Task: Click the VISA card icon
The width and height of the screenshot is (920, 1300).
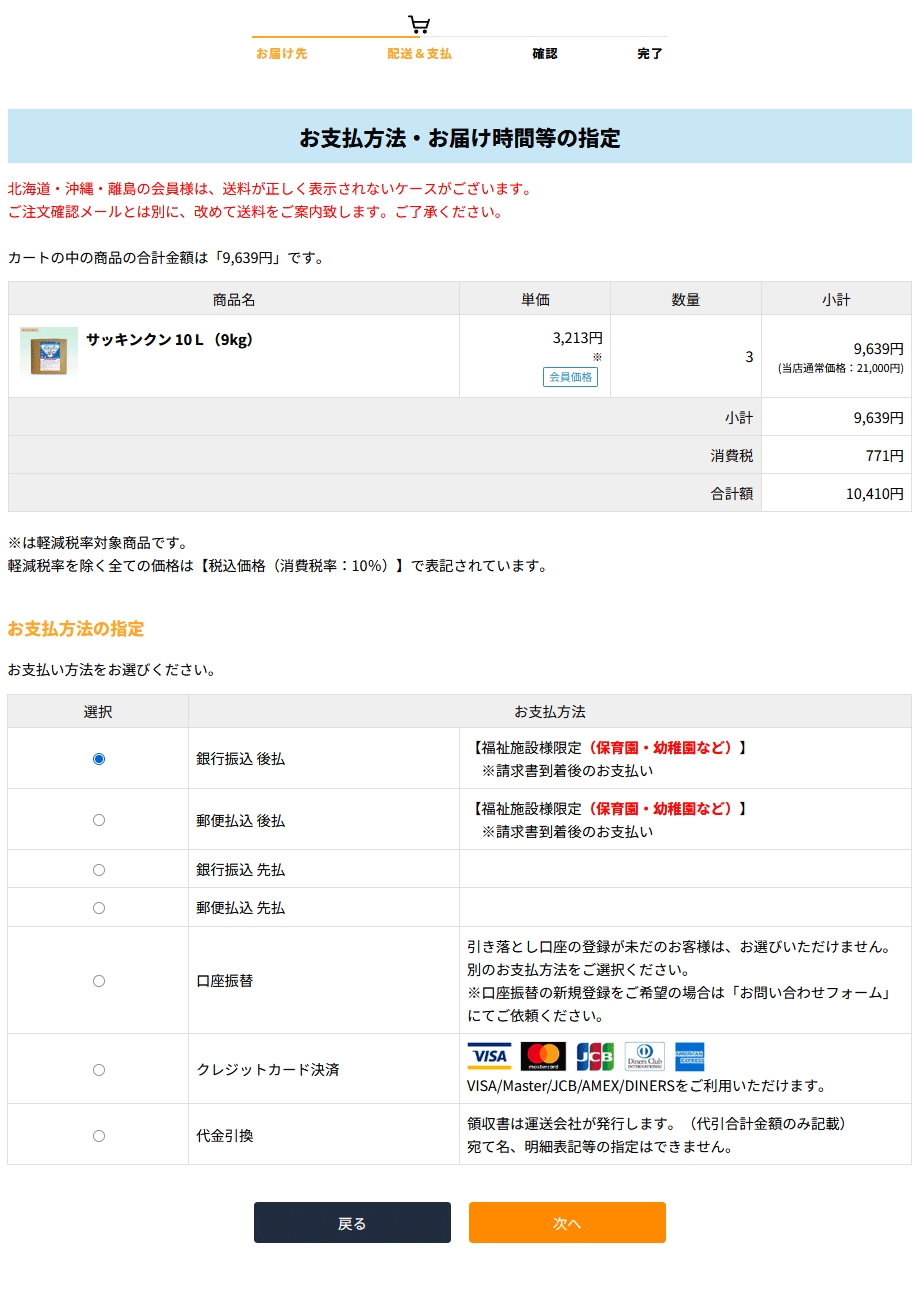Action: (x=489, y=1055)
